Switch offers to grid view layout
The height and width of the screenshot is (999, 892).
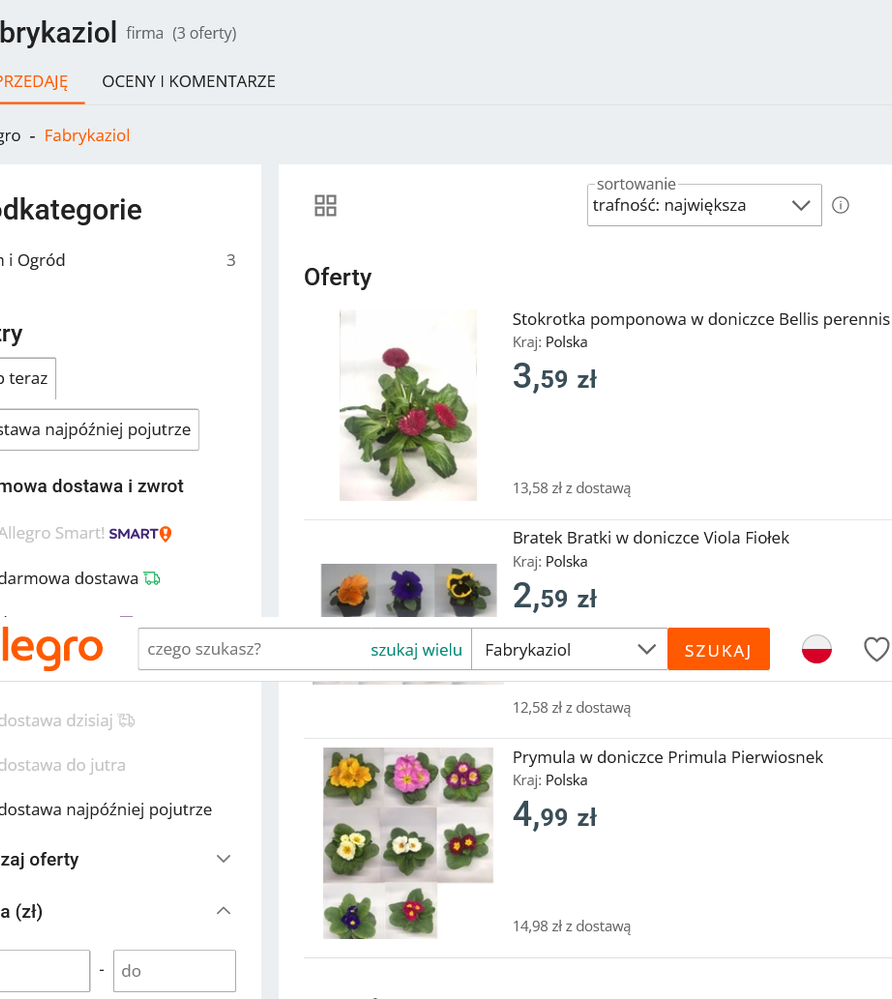pos(325,206)
